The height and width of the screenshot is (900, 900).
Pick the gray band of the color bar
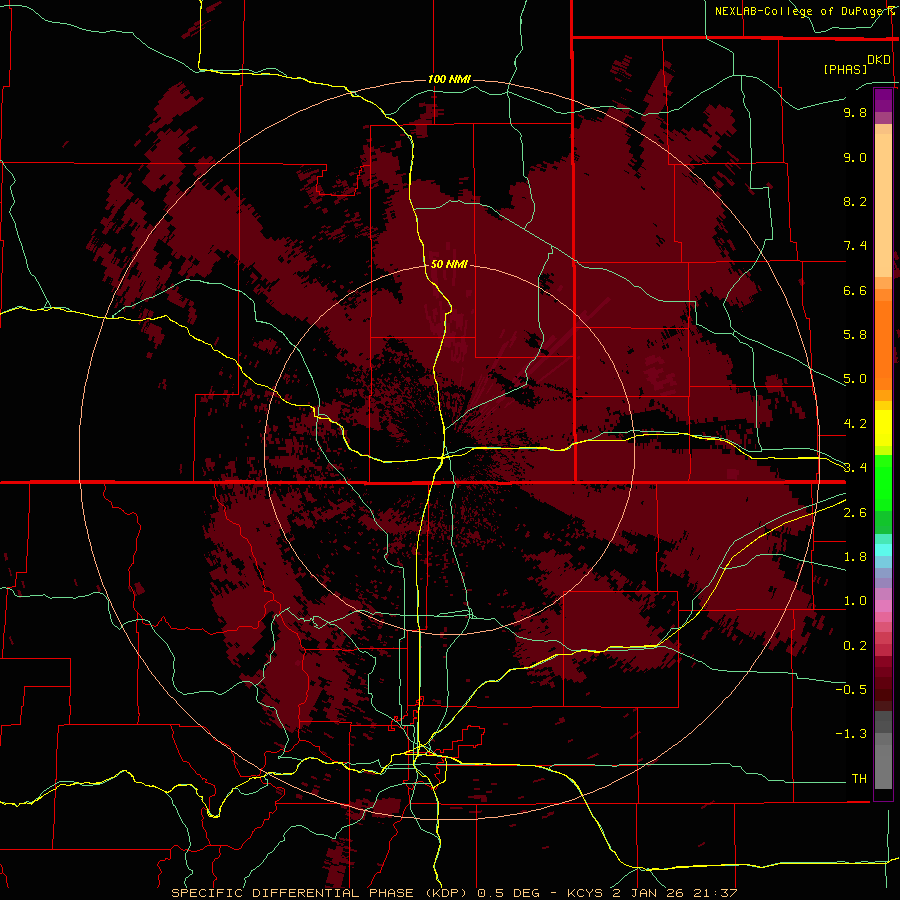pos(883,752)
